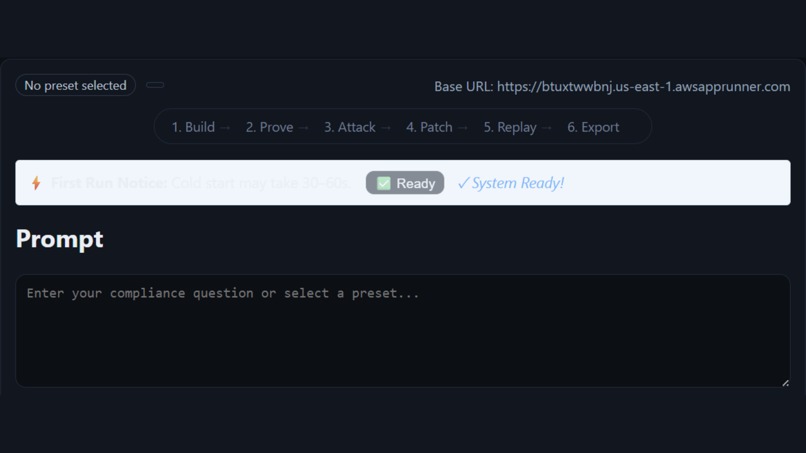Go to step 1. Build
The height and width of the screenshot is (453, 806).
coord(193,127)
